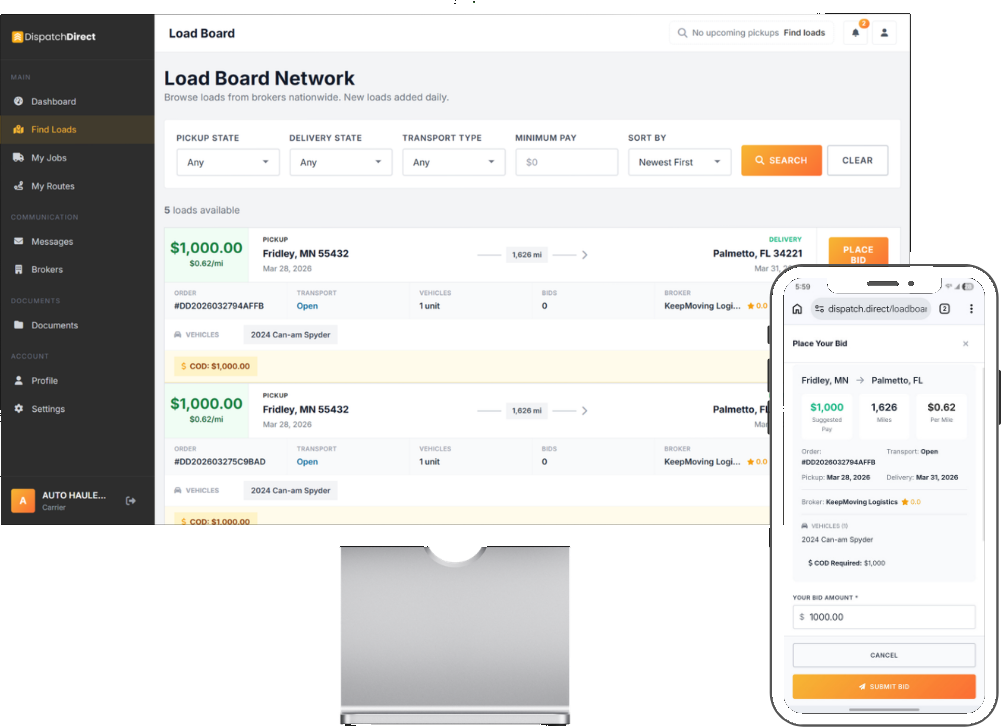Click the Settings gear icon

pos(19,408)
